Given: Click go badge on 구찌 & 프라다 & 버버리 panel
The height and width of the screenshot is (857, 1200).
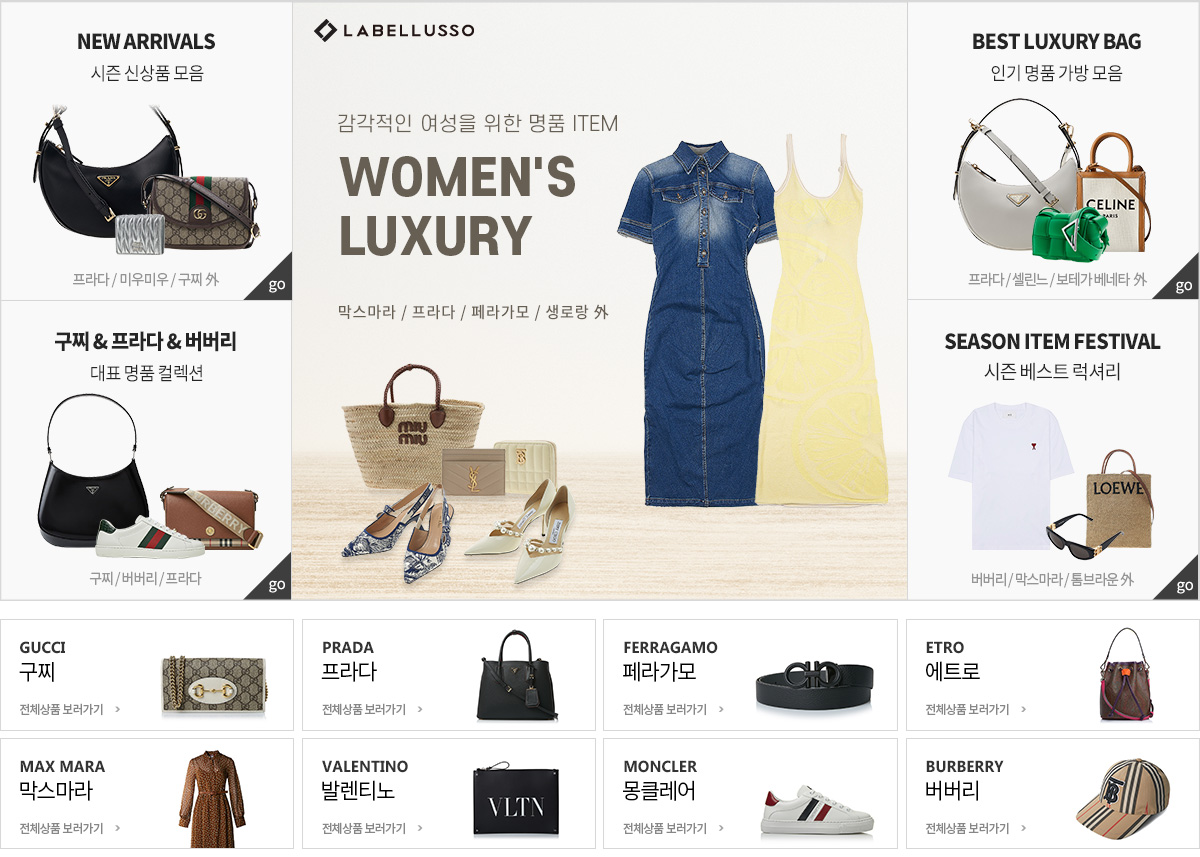Looking at the screenshot, I should pos(274,582).
